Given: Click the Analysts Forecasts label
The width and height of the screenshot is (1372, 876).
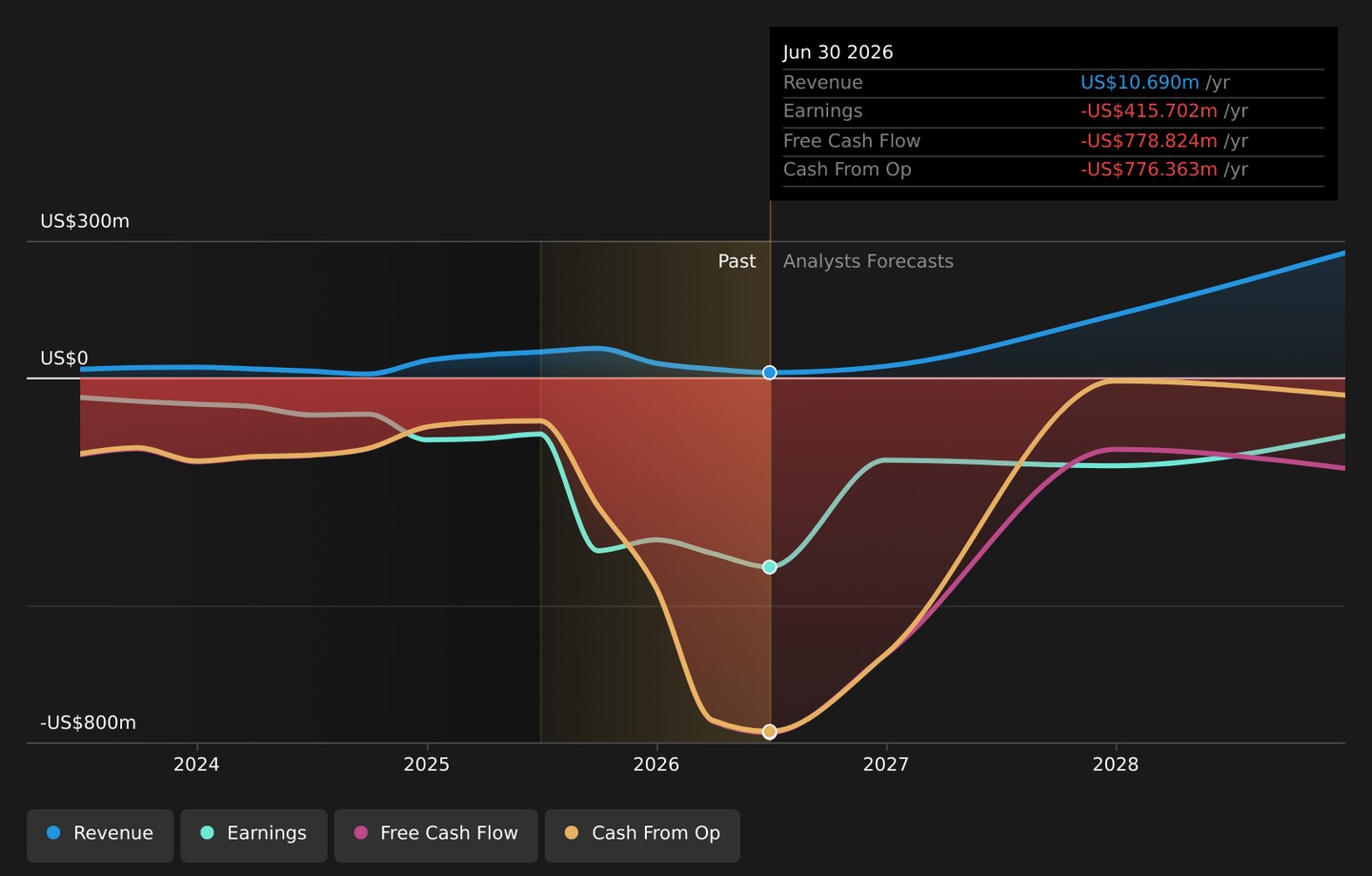Looking at the screenshot, I should pos(868,261).
